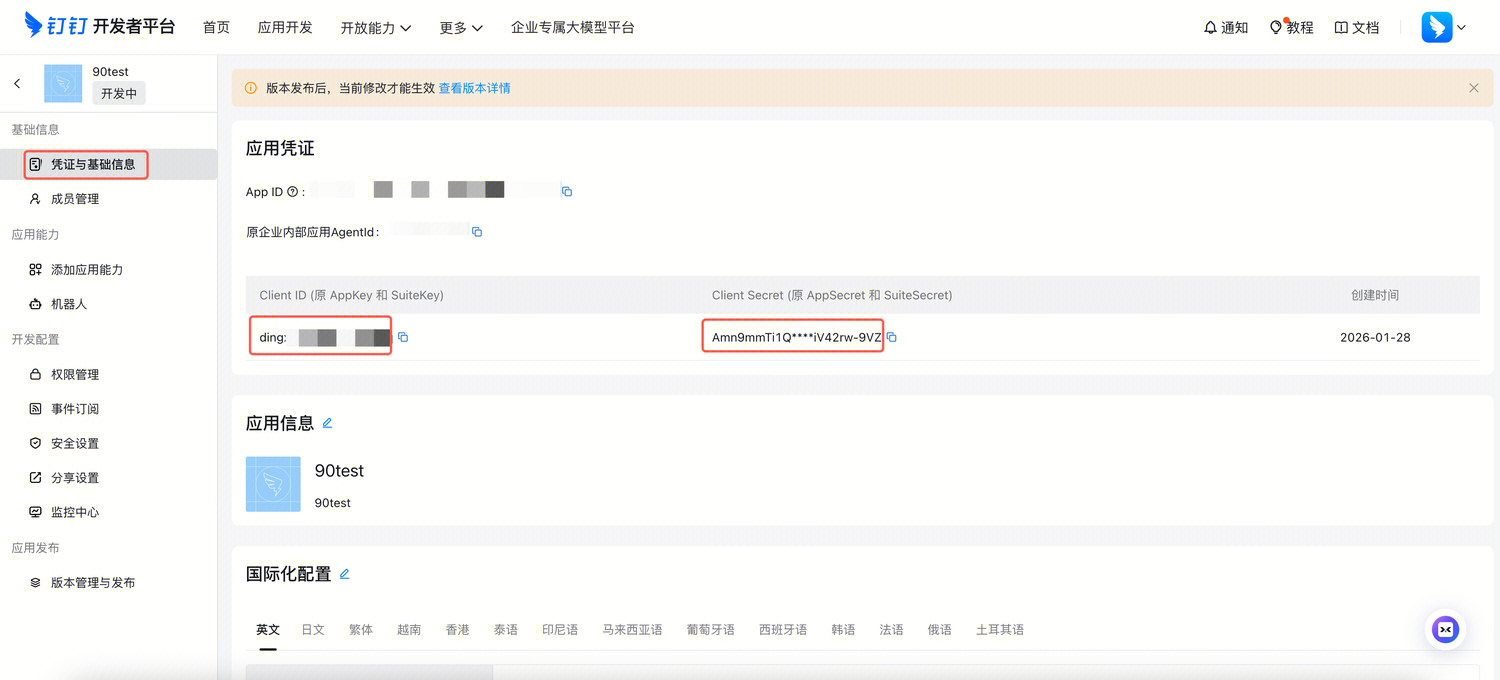
Task: Copy the AgentId with the copy icon
Action: click(477, 231)
